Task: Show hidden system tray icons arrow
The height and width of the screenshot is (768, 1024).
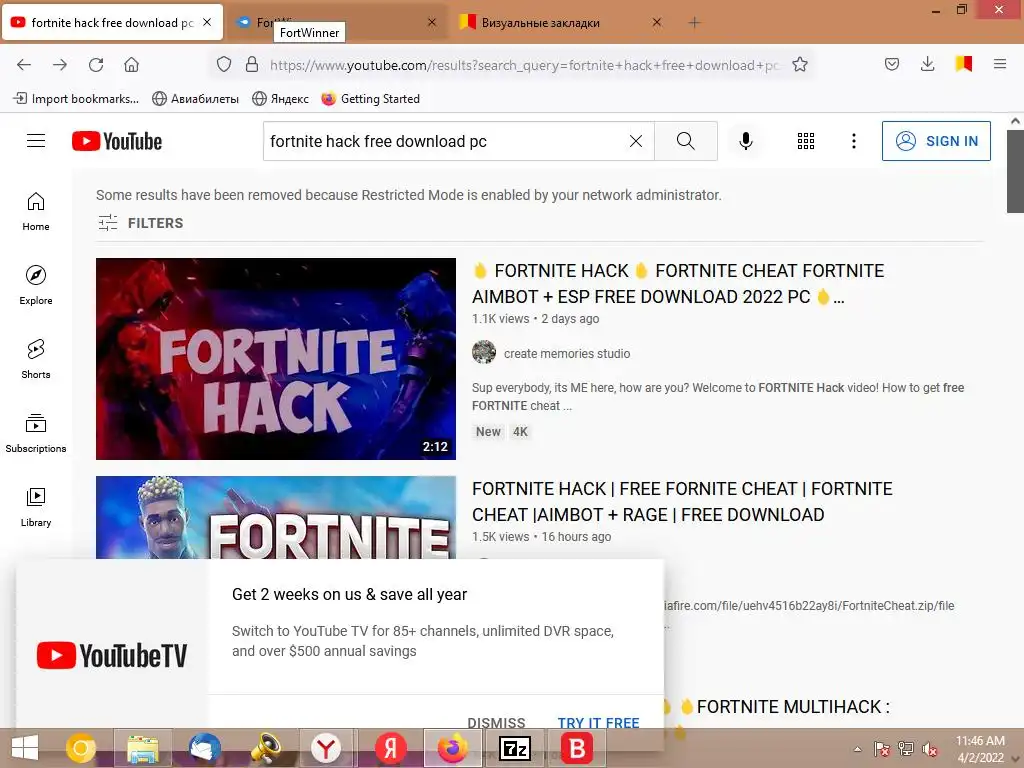Action: click(857, 749)
